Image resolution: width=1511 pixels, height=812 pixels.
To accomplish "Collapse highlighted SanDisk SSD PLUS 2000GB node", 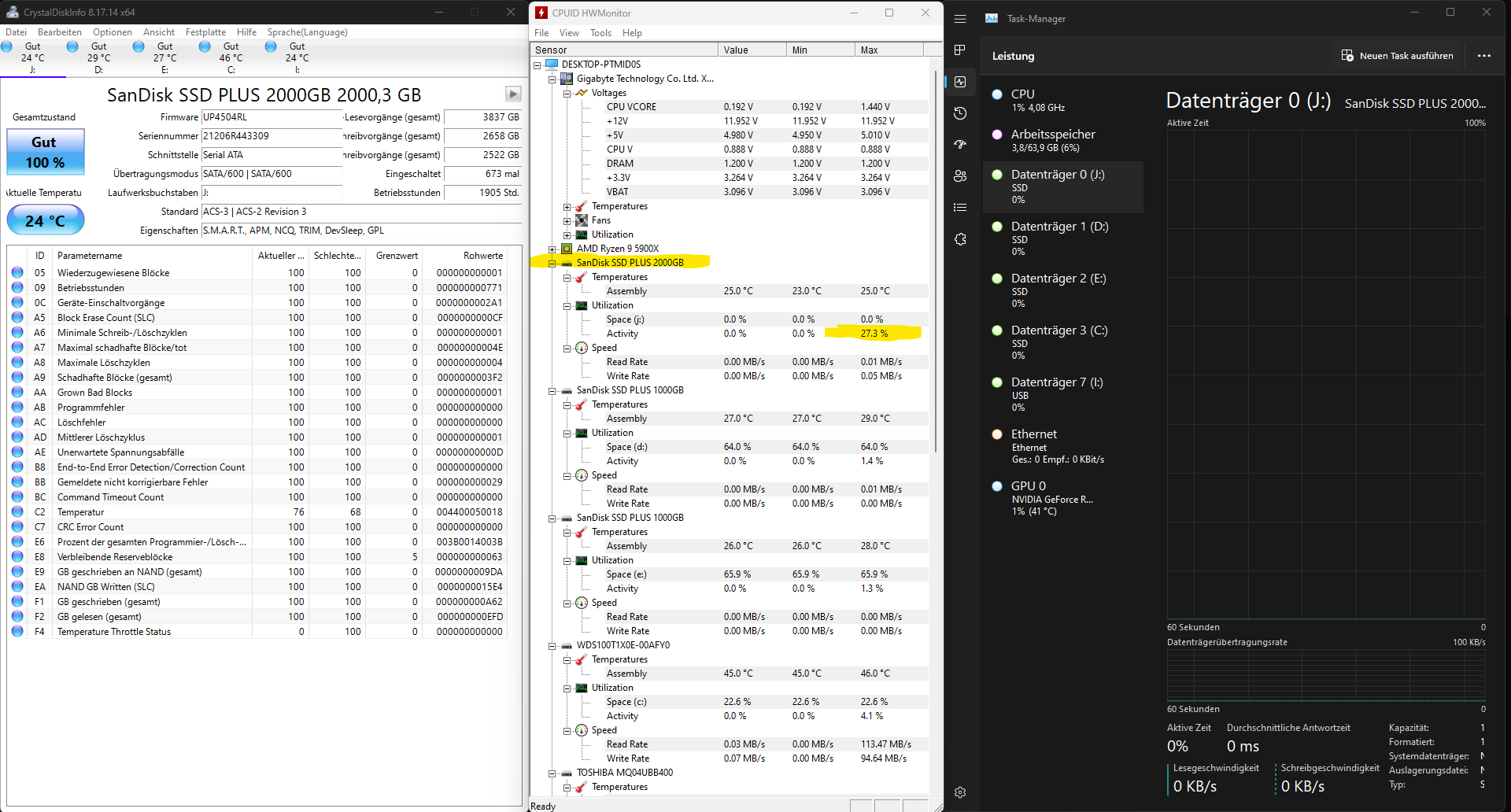I will tap(552, 264).
